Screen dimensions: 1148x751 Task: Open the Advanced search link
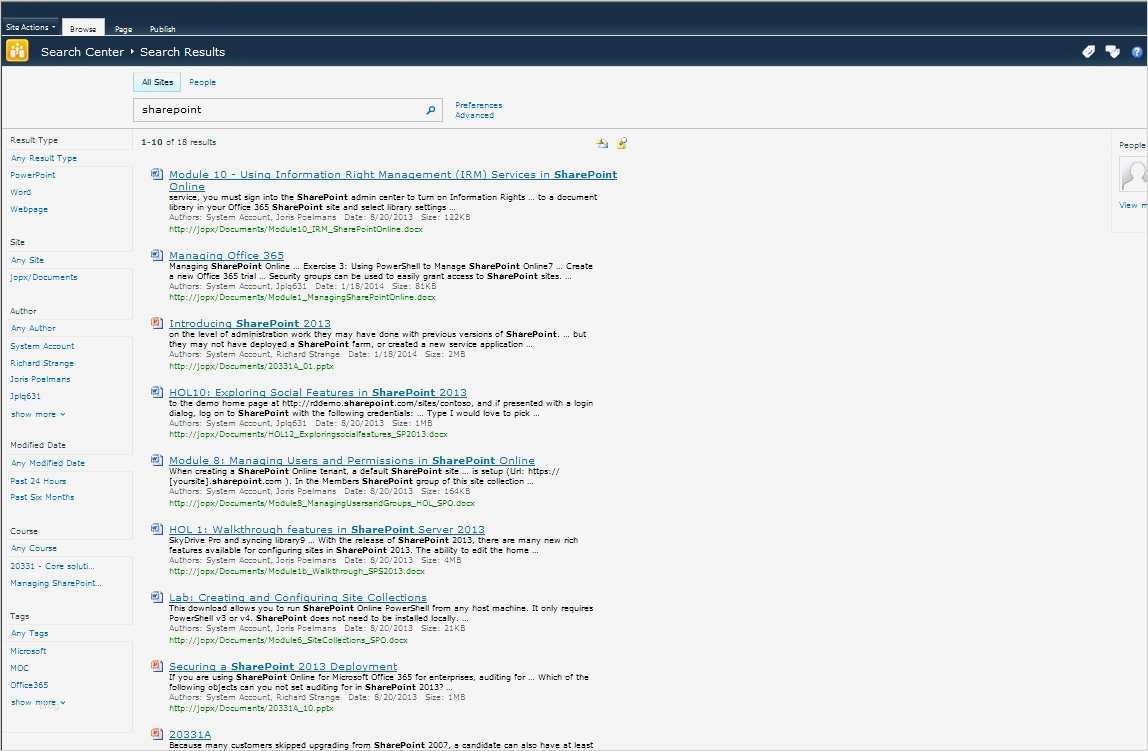click(x=474, y=115)
